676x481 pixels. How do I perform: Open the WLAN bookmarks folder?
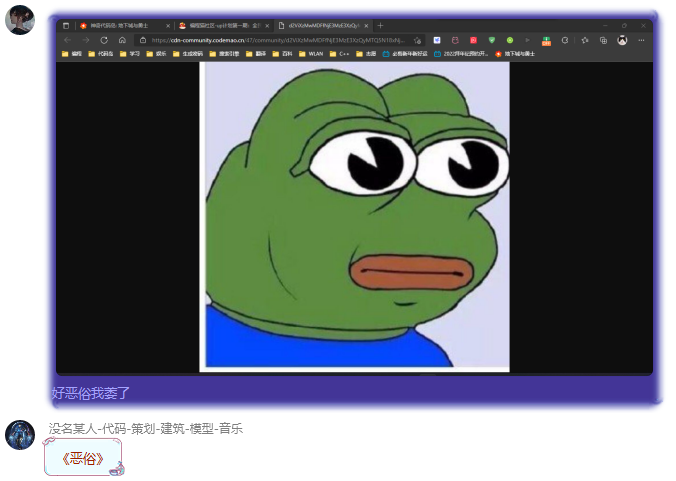pos(311,54)
